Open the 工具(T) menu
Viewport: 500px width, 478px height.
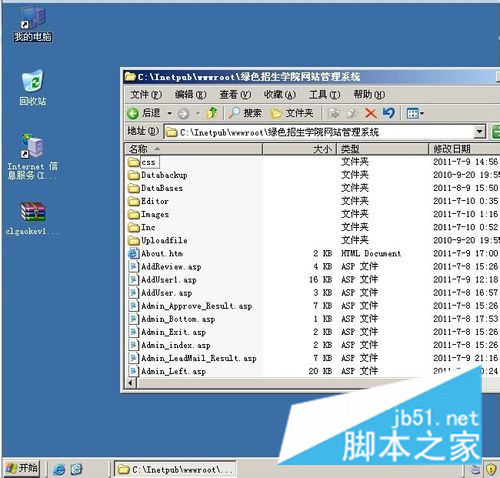point(324,95)
